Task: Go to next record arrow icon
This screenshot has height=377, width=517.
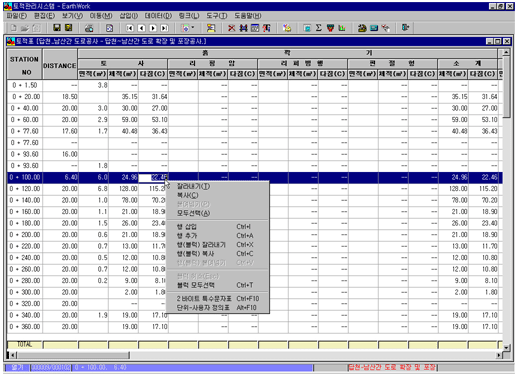Action: [153, 28]
